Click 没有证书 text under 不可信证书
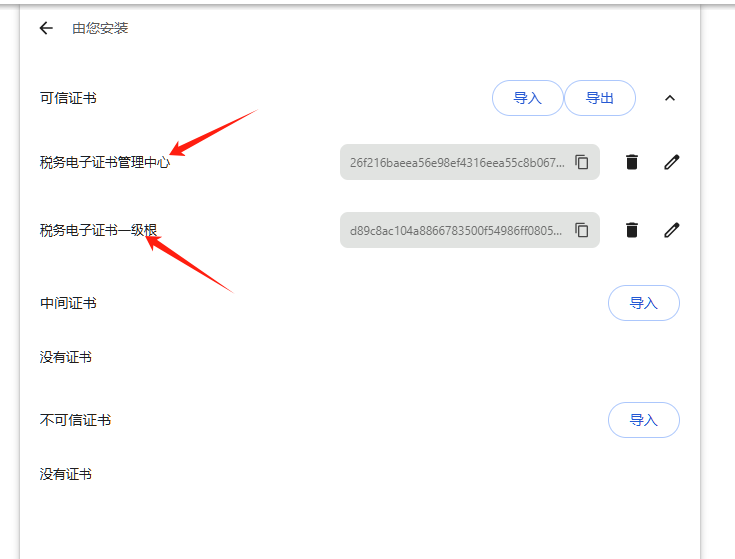The height and width of the screenshot is (559, 735). [66, 474]
